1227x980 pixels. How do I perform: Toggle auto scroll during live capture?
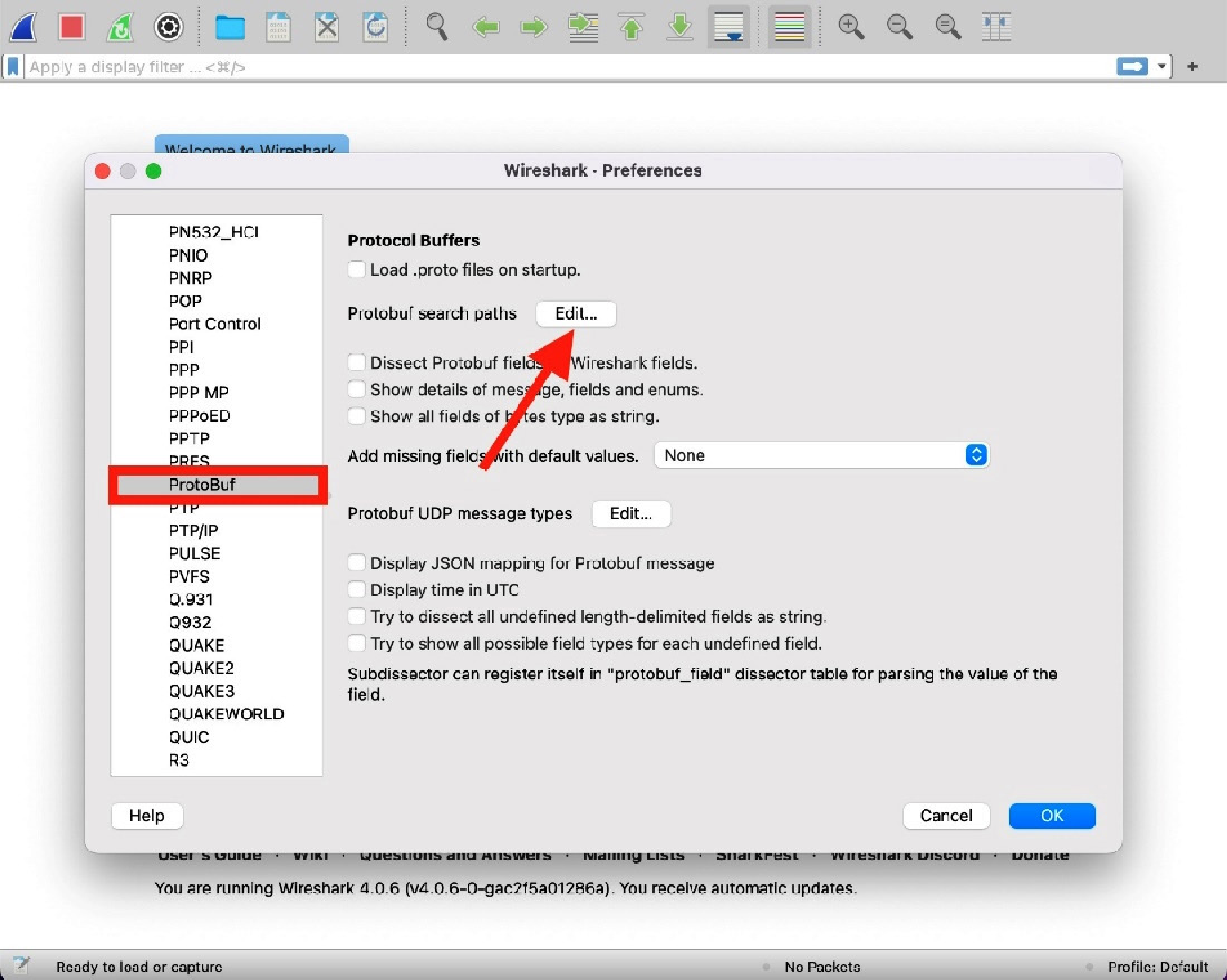(x=729, y=27)
